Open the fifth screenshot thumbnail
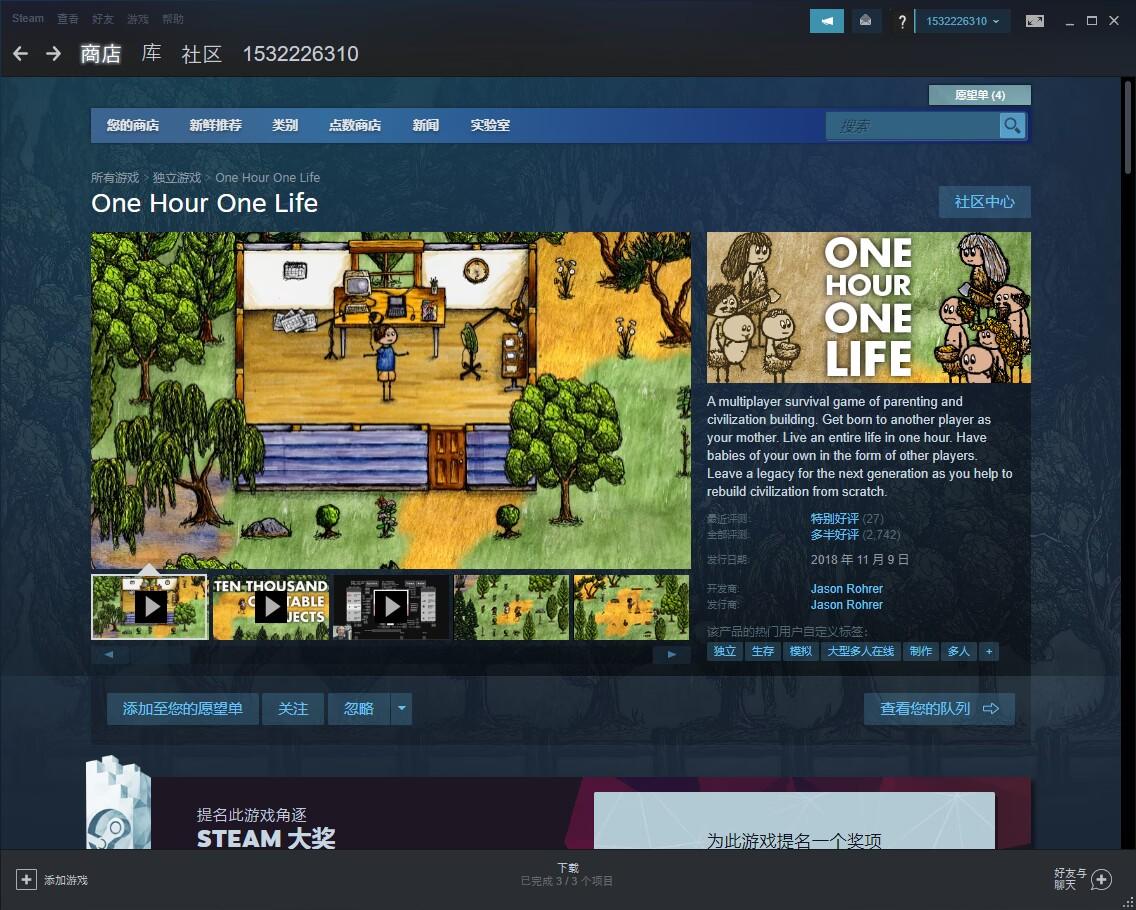Screen dimensions: 1136x910 coord(631,607)
